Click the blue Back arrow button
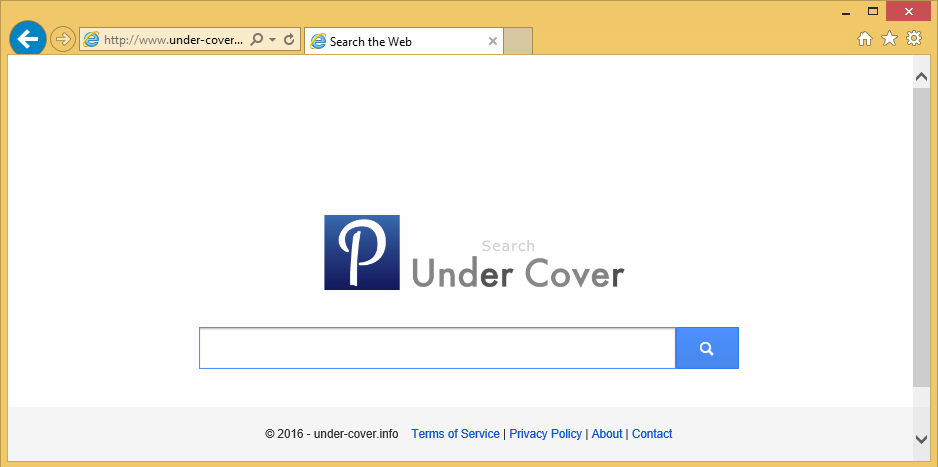The height and width of the screenshot is (467, 938). [x=28, y=39]
